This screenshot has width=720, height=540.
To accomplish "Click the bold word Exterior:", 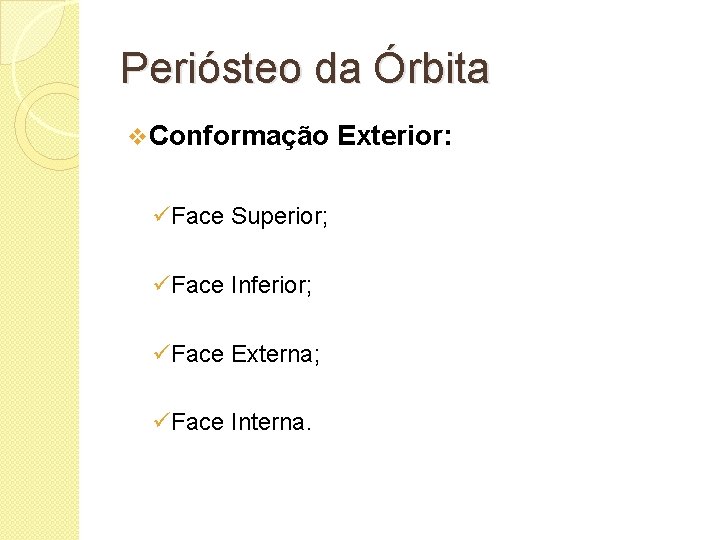I will click(x=395, y=137).
